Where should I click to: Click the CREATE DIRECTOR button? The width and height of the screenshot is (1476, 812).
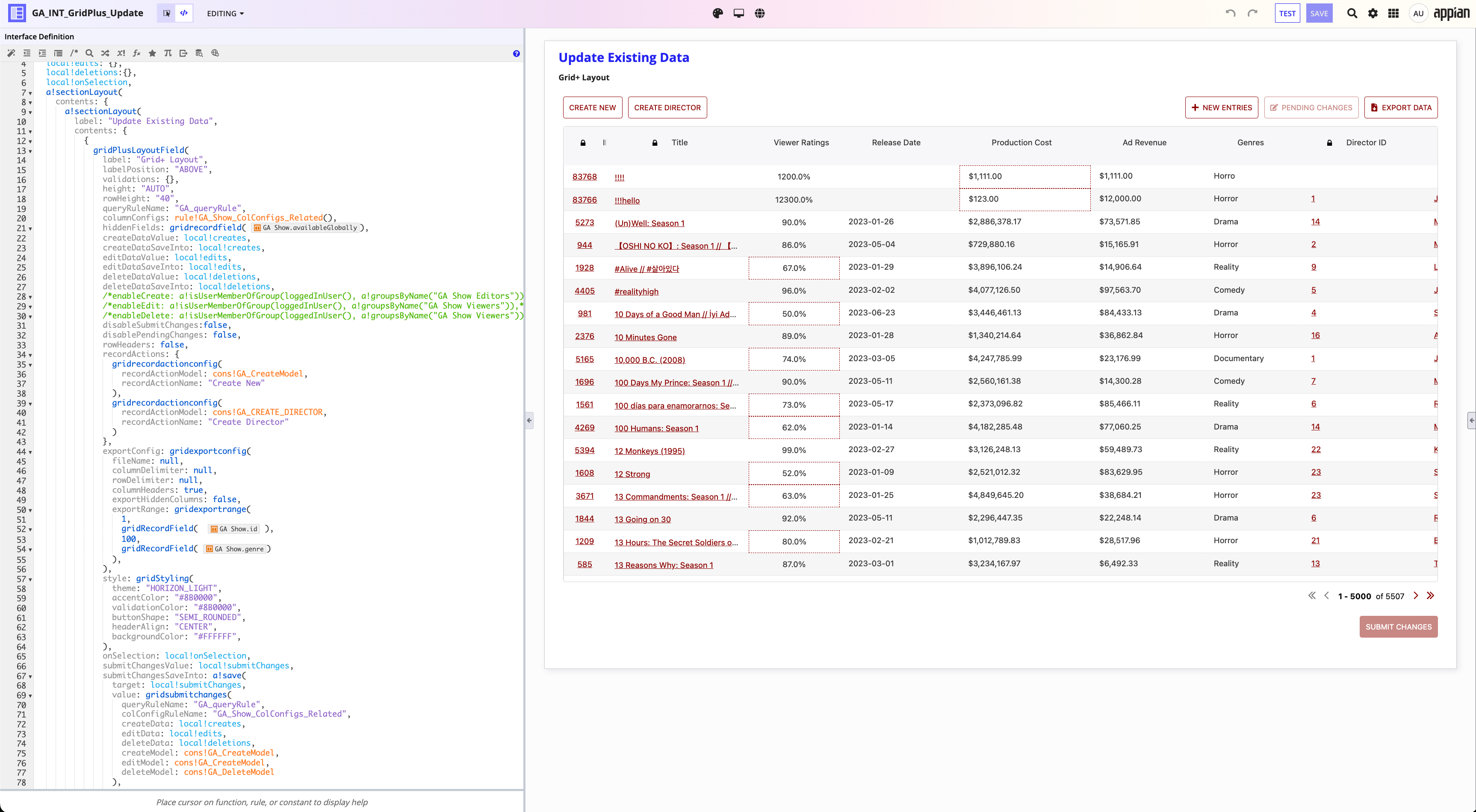click(667, 108)
